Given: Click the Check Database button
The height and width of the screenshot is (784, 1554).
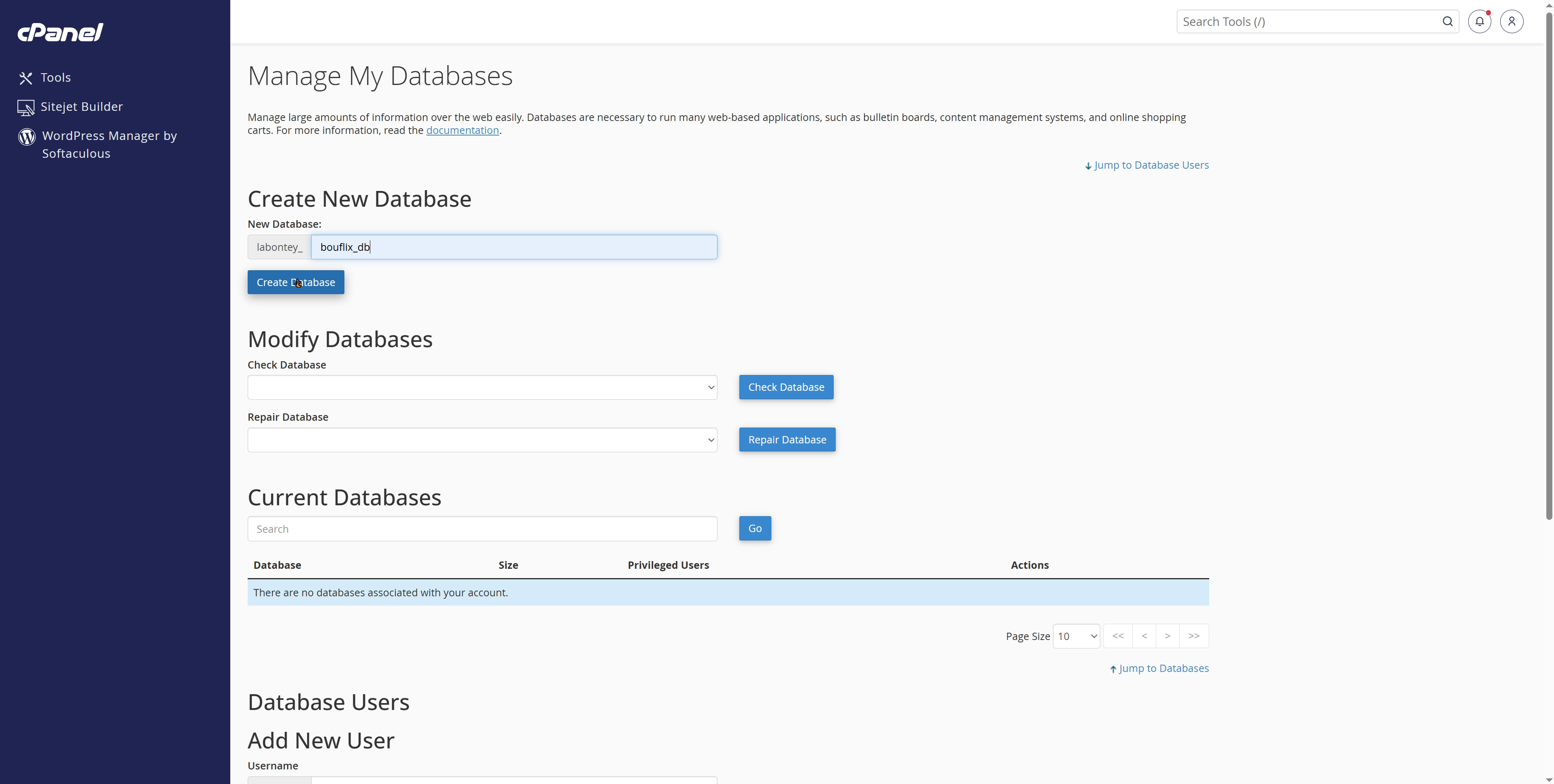Looking at the screenshot, I should [x=786, y=387].
